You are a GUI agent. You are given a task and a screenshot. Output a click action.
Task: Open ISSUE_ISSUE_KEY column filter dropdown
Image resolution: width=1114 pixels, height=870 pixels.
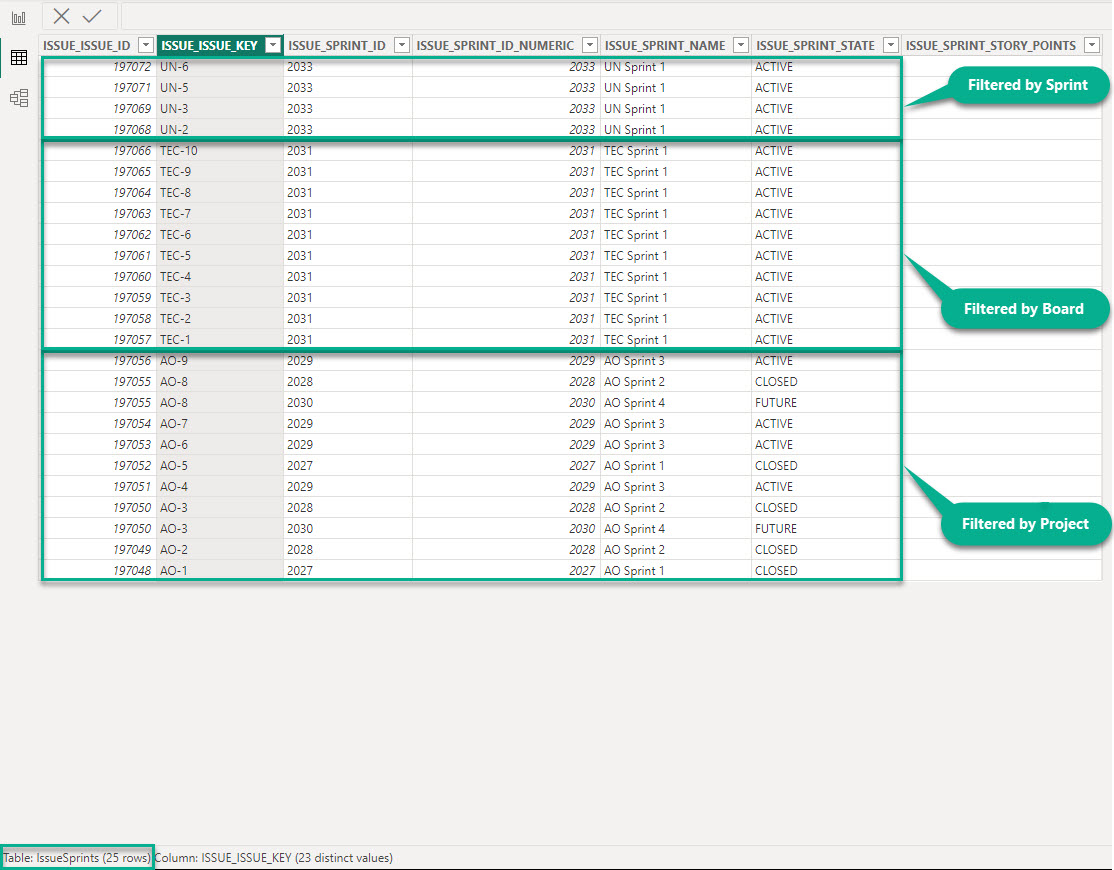272,45
